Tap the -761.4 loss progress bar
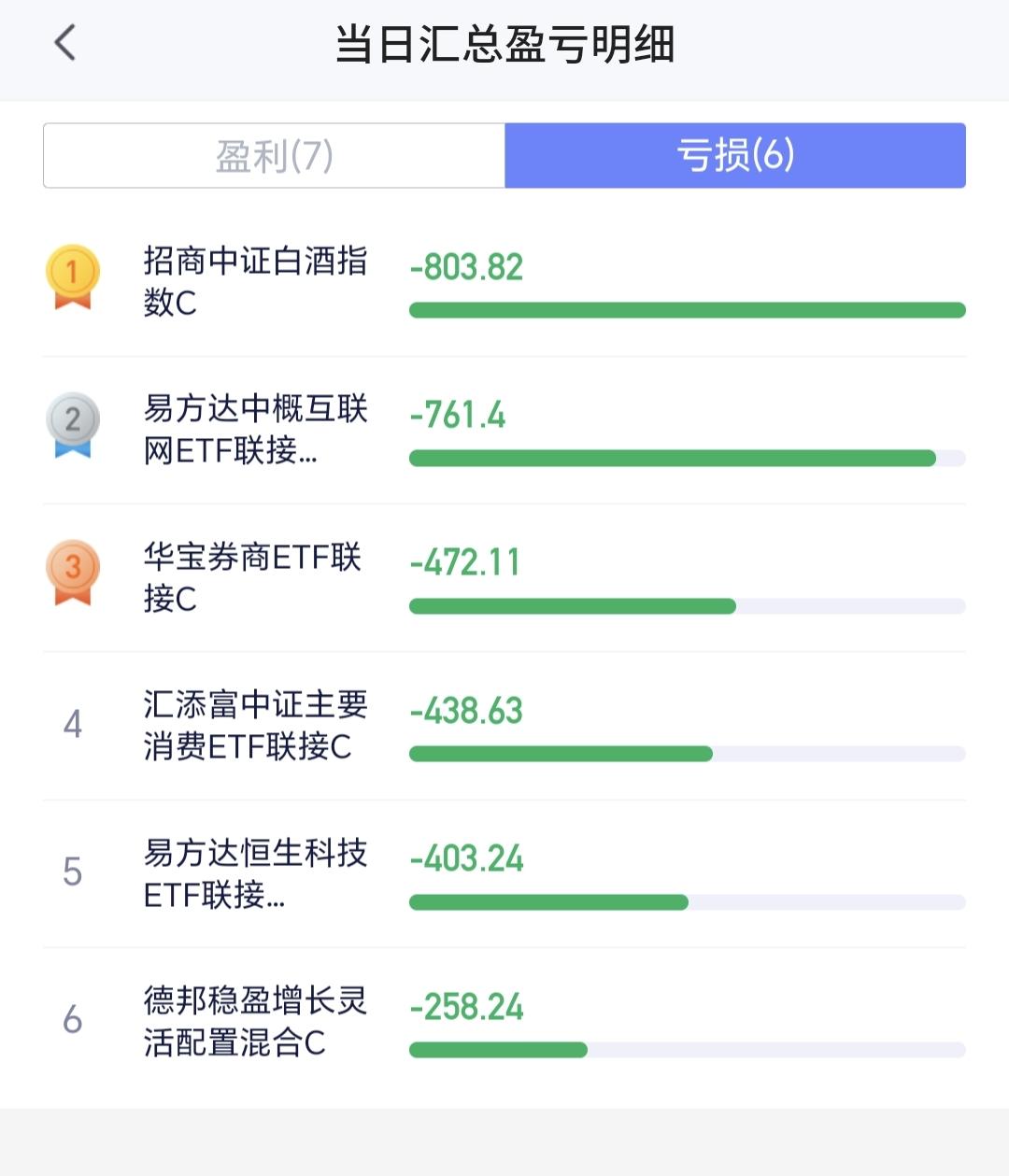 [688, 458]
